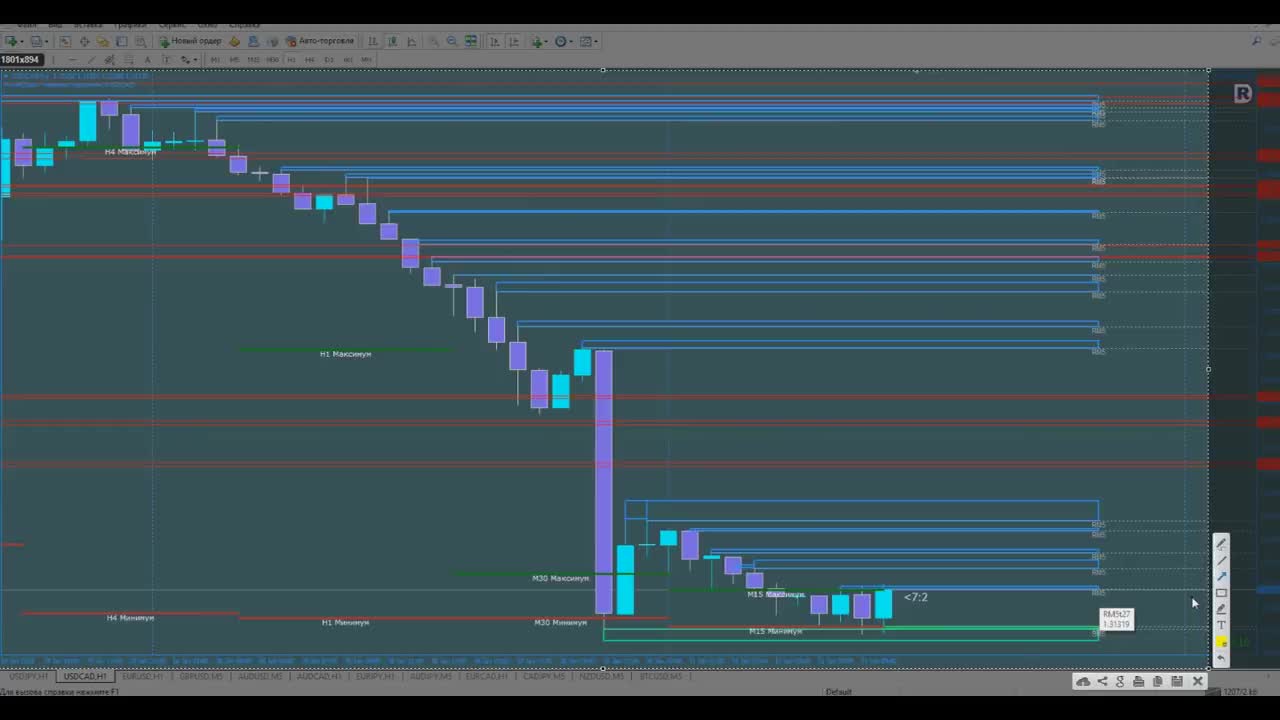Click the 'H4 Минимум' chart label

coord(130,618)
